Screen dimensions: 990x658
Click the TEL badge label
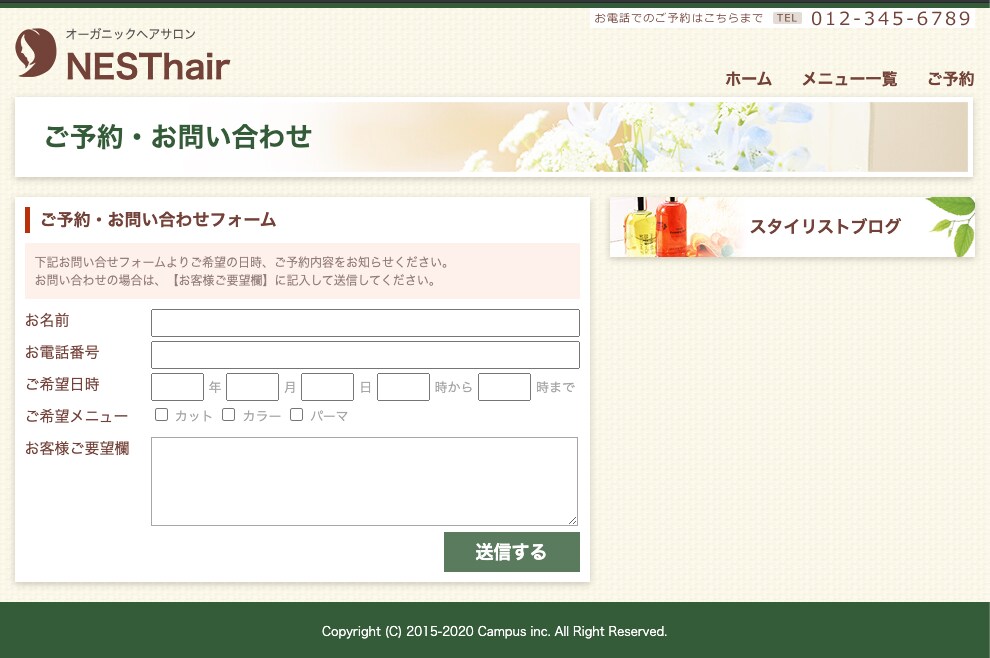coord(787,18)
